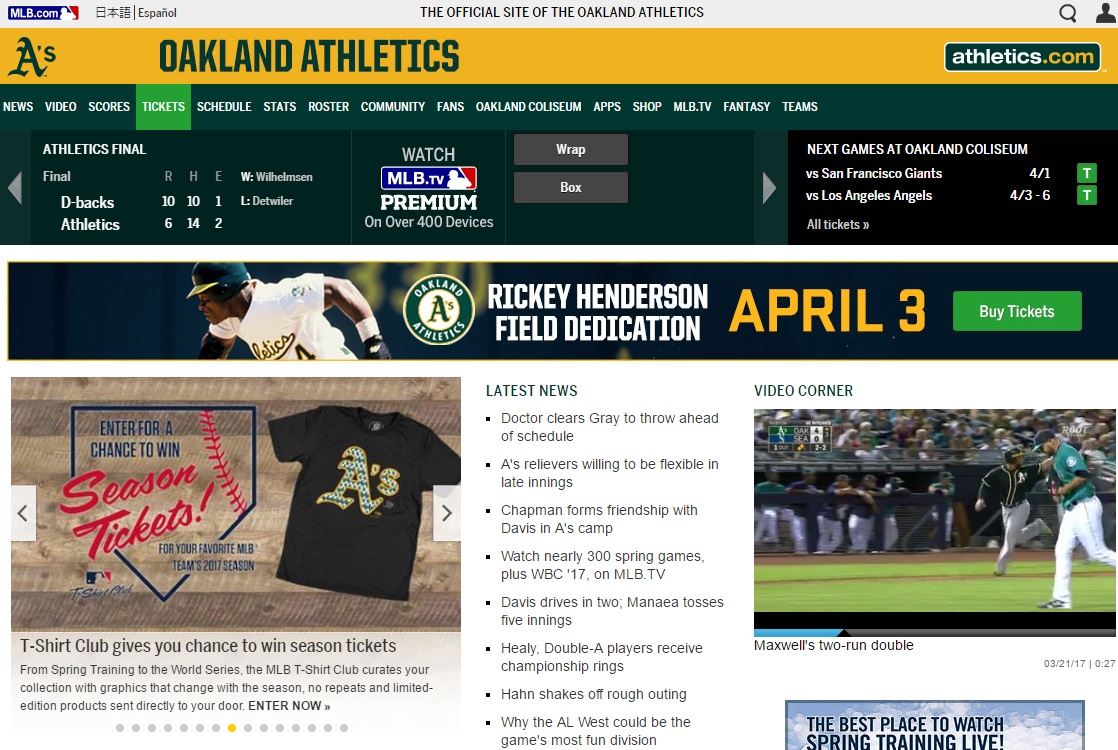The image size is (1118, 750).
Task: Open the highlighted TICKETS menu
Action: click(163, 107)
